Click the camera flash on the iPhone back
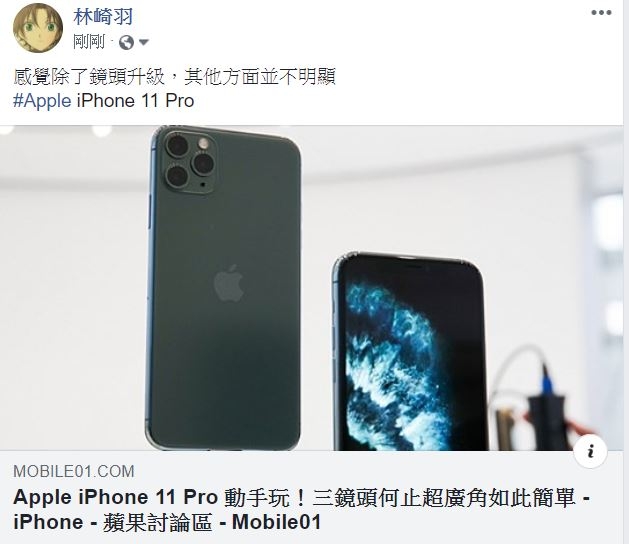Screen dimensions: 629x544 [203, 143]
